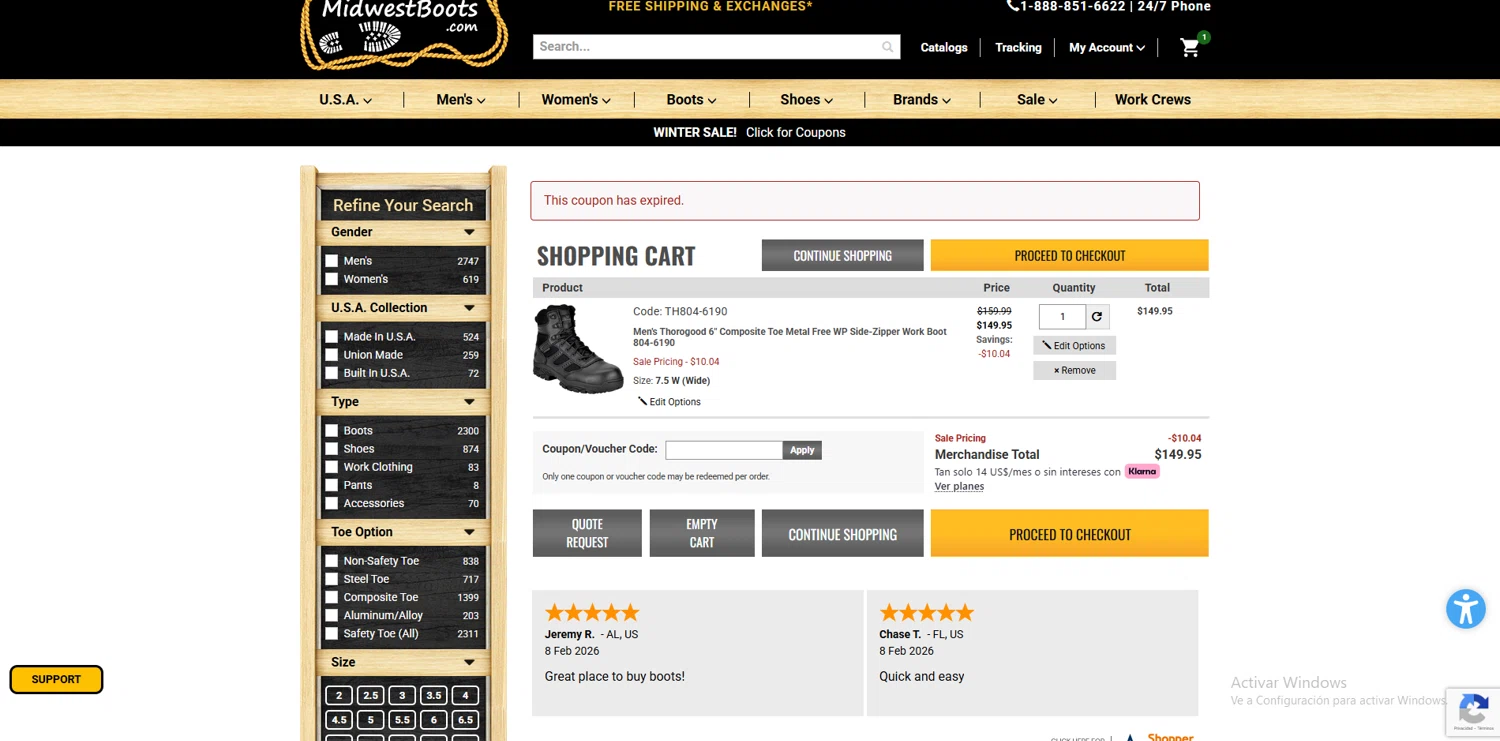Click Chase T.'s five-star rating
The image size is (1500, 741).
point(926,612)
